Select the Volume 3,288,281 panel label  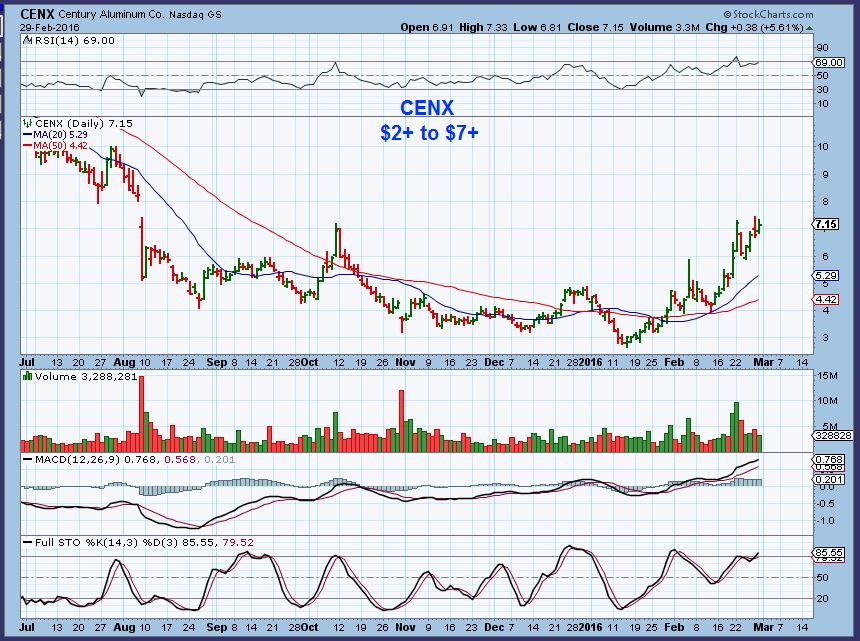86,377
